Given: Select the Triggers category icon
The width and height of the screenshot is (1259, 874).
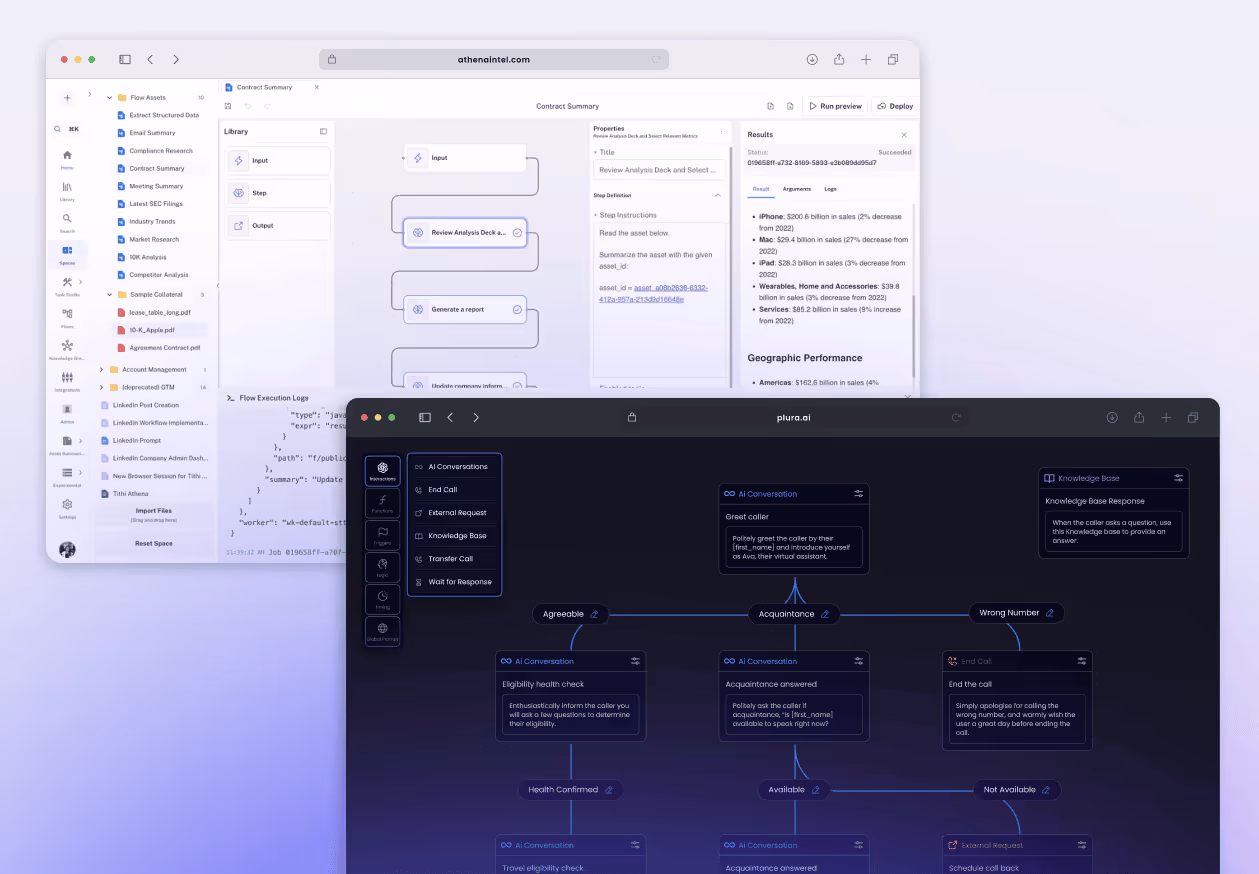Looking at the screenshot, I should pos(383,534).
